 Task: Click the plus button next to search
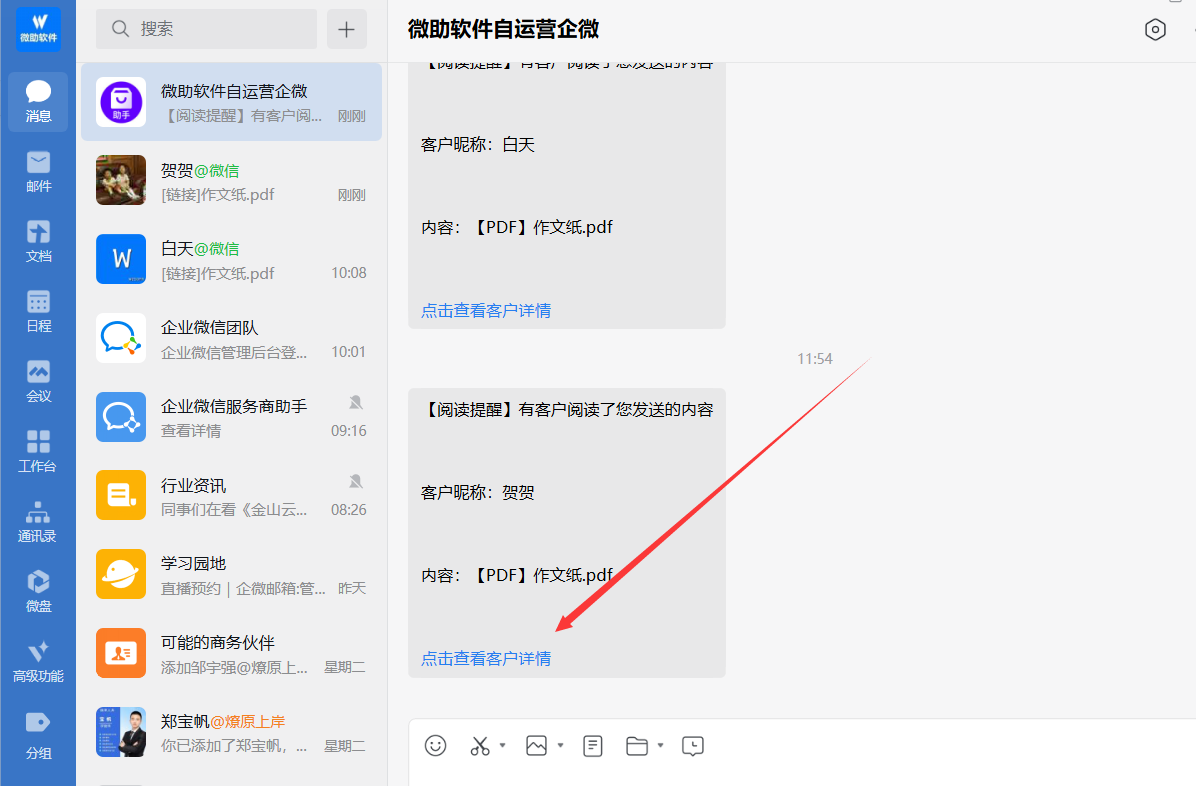point(346,29)
